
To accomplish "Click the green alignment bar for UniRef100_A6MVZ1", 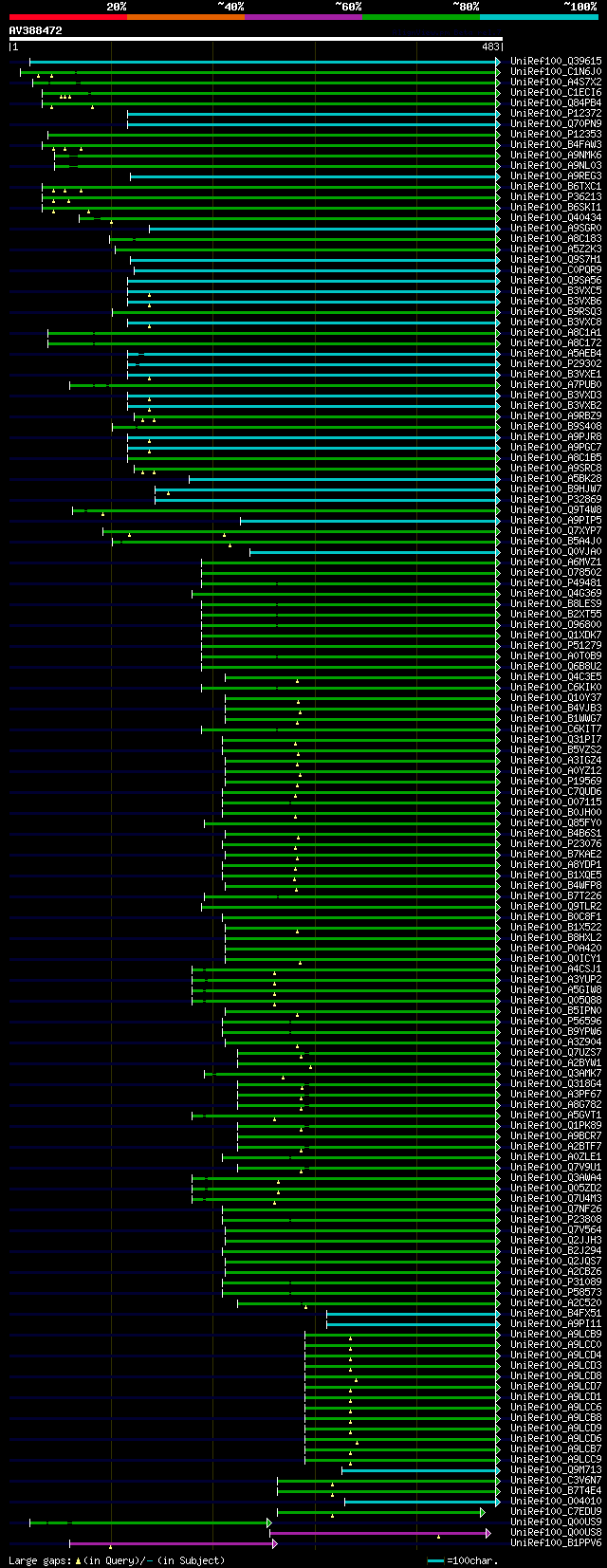I will 351,563.
